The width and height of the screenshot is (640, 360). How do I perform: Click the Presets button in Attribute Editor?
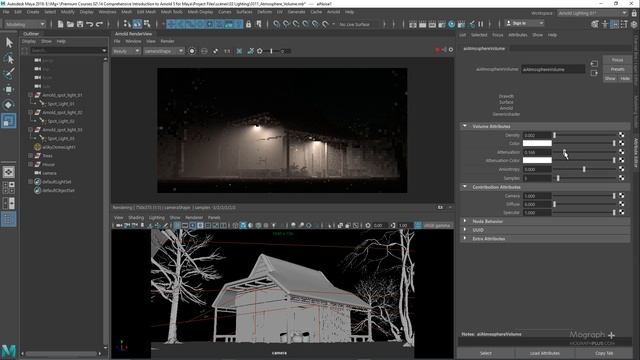(x=617, y=69)
